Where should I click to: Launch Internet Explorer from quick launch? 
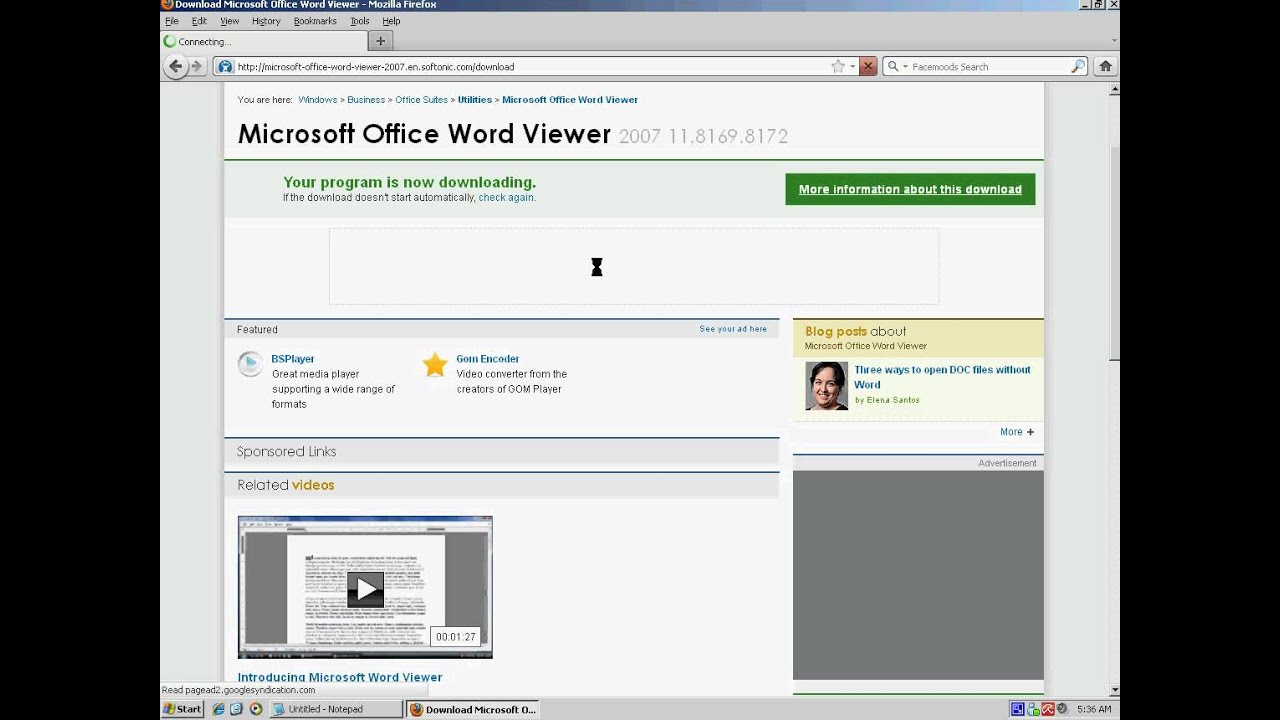[218, 709]
